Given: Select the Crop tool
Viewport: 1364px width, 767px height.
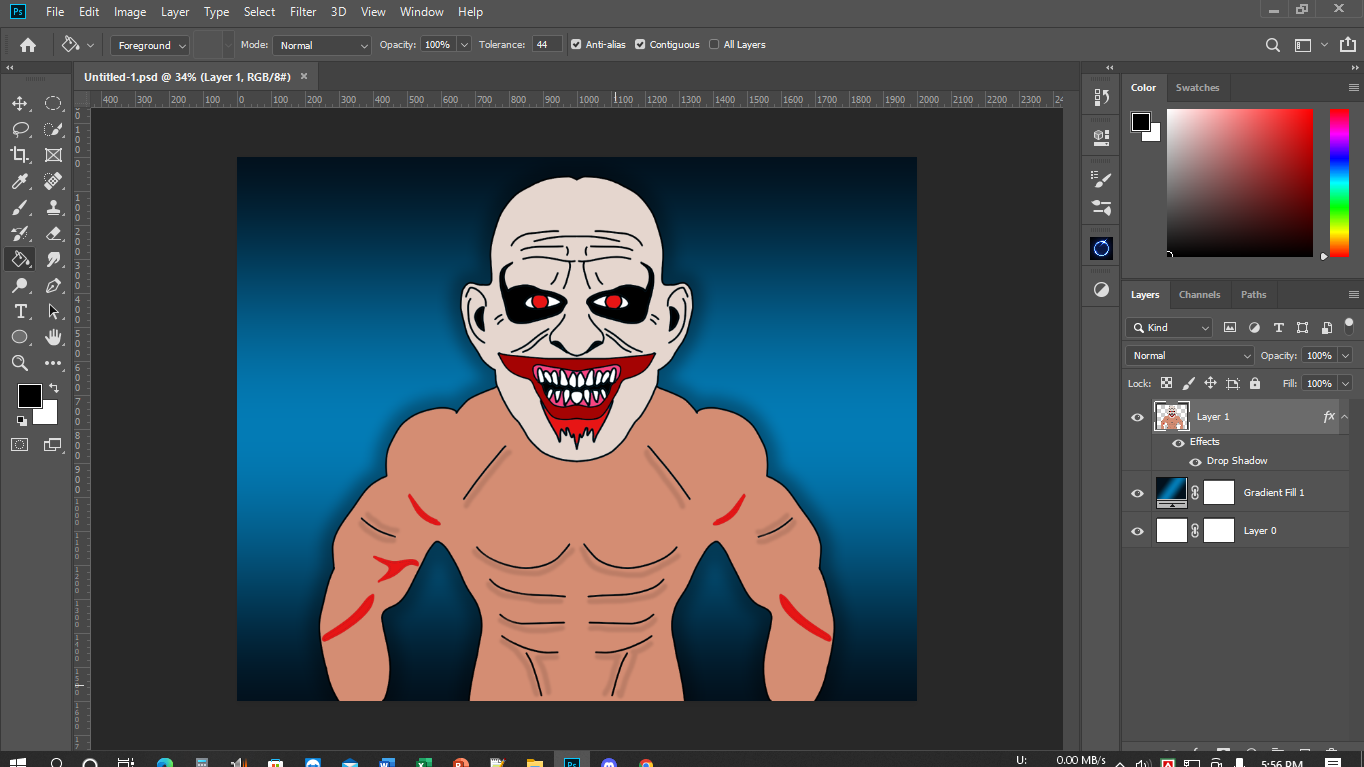Looking at the screenshot, I should coord(20,155).
